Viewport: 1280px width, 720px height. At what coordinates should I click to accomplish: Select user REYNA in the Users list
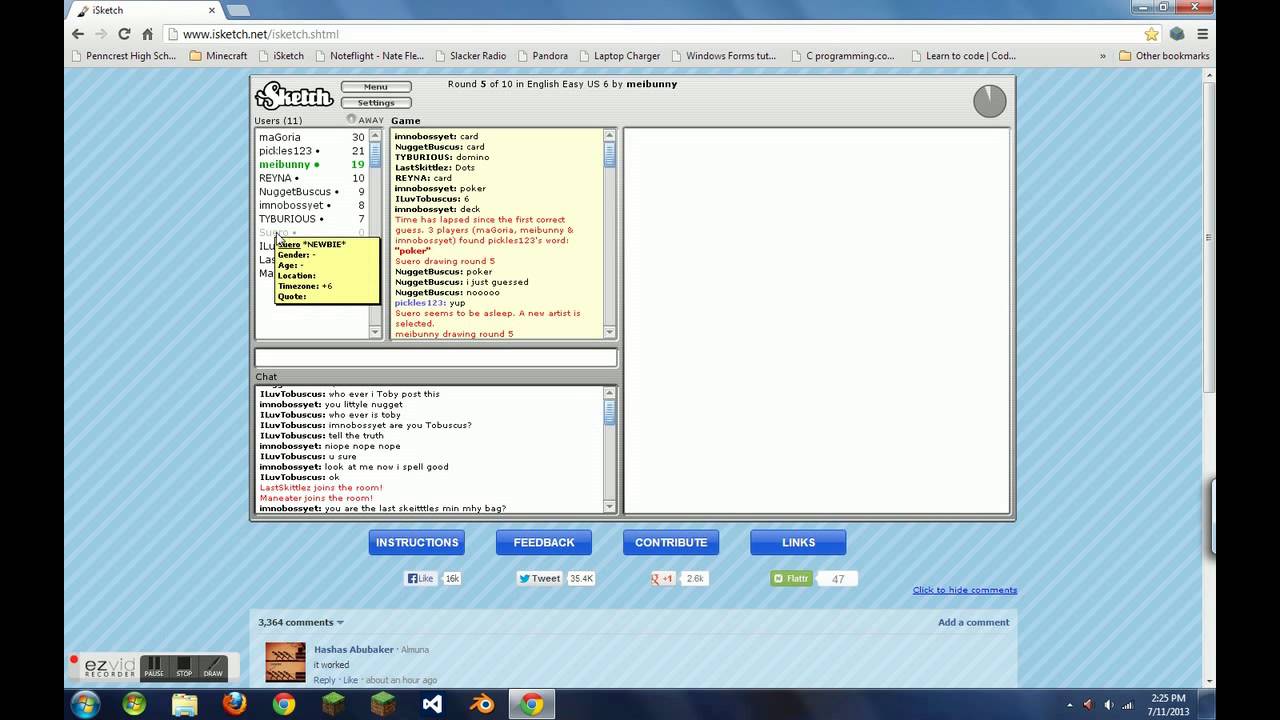tap(312, 178)
